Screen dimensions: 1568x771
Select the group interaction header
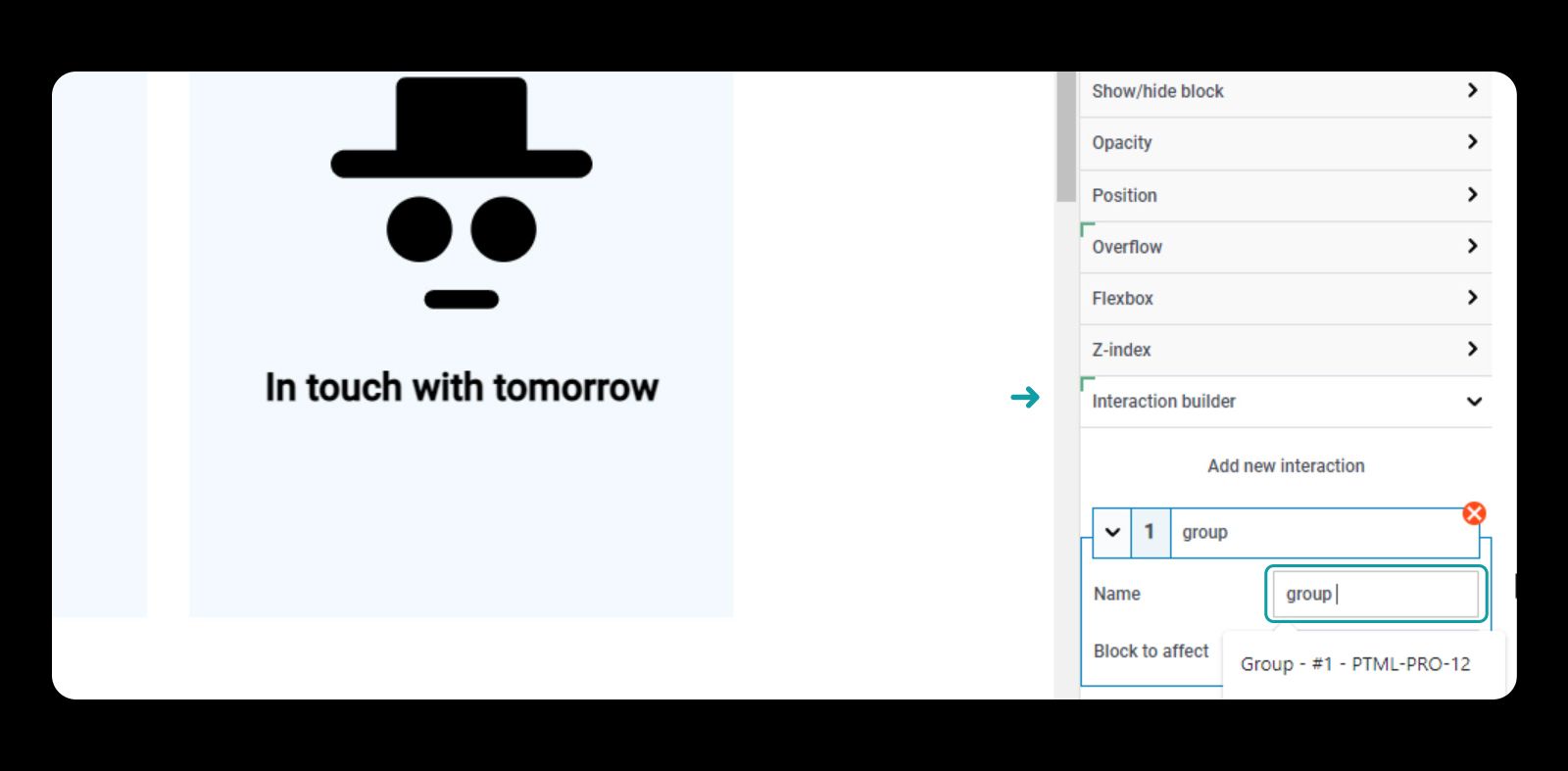point(1324,533)
